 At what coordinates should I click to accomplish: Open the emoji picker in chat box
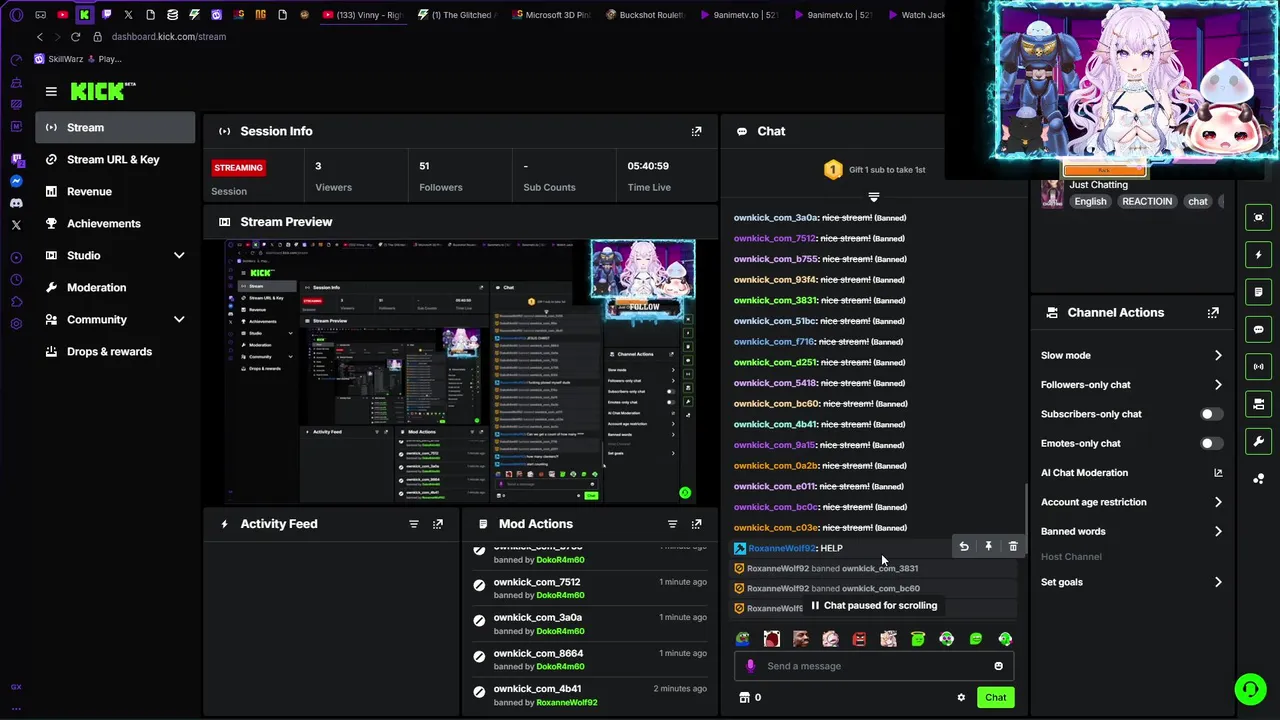pos(998,666)
